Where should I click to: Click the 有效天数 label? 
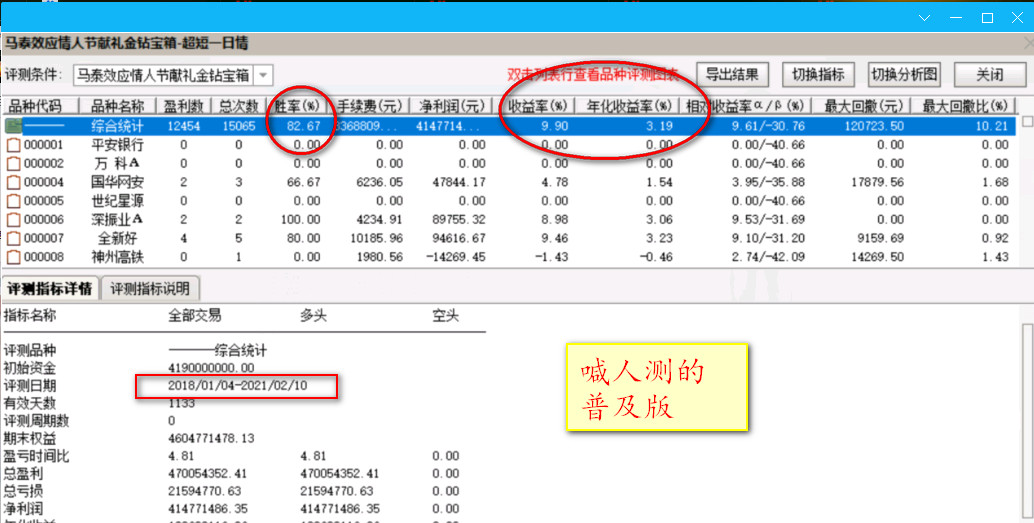(x=30, y=403)
